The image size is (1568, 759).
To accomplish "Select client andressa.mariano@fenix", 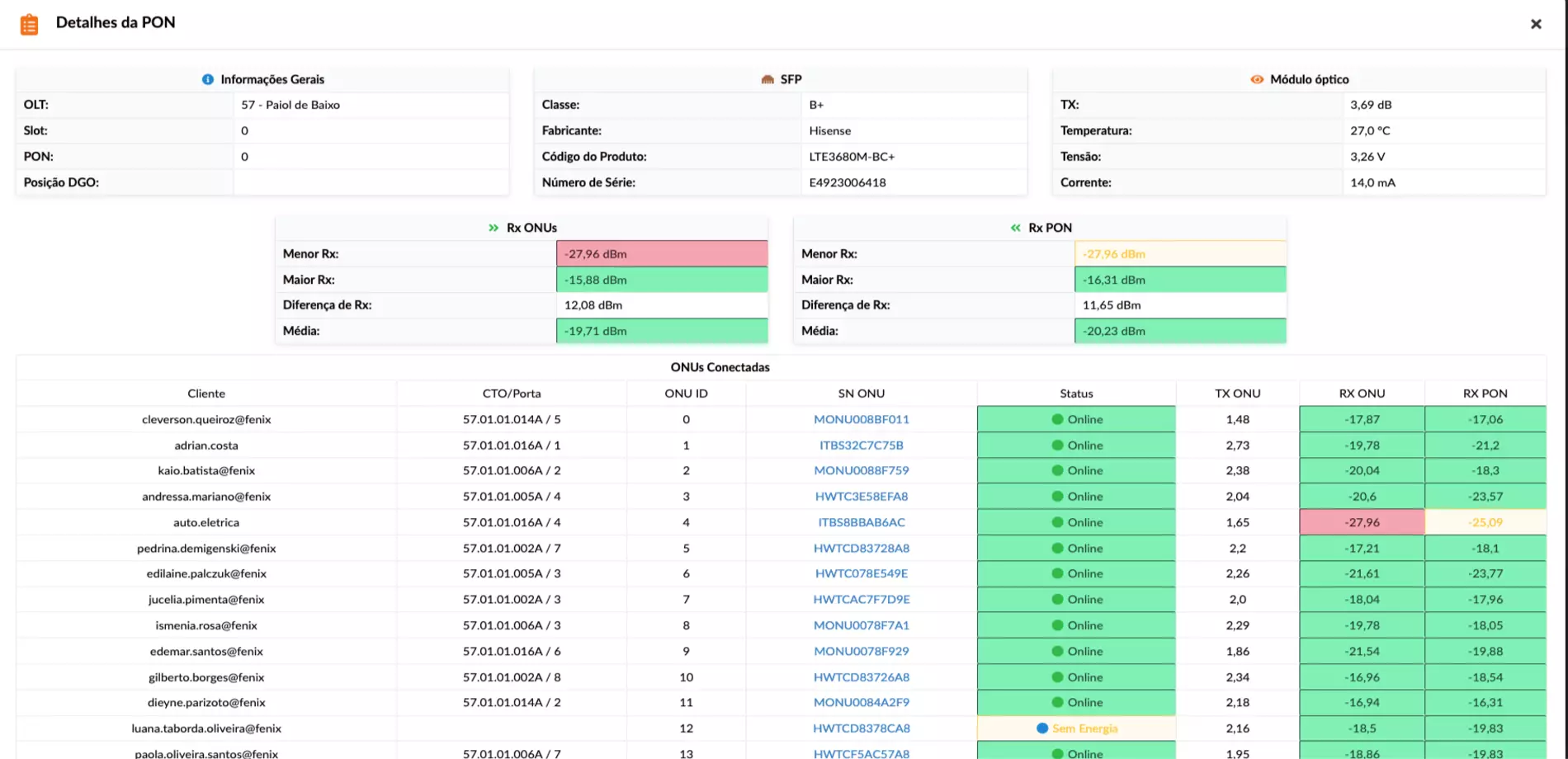I will (206, 496).
